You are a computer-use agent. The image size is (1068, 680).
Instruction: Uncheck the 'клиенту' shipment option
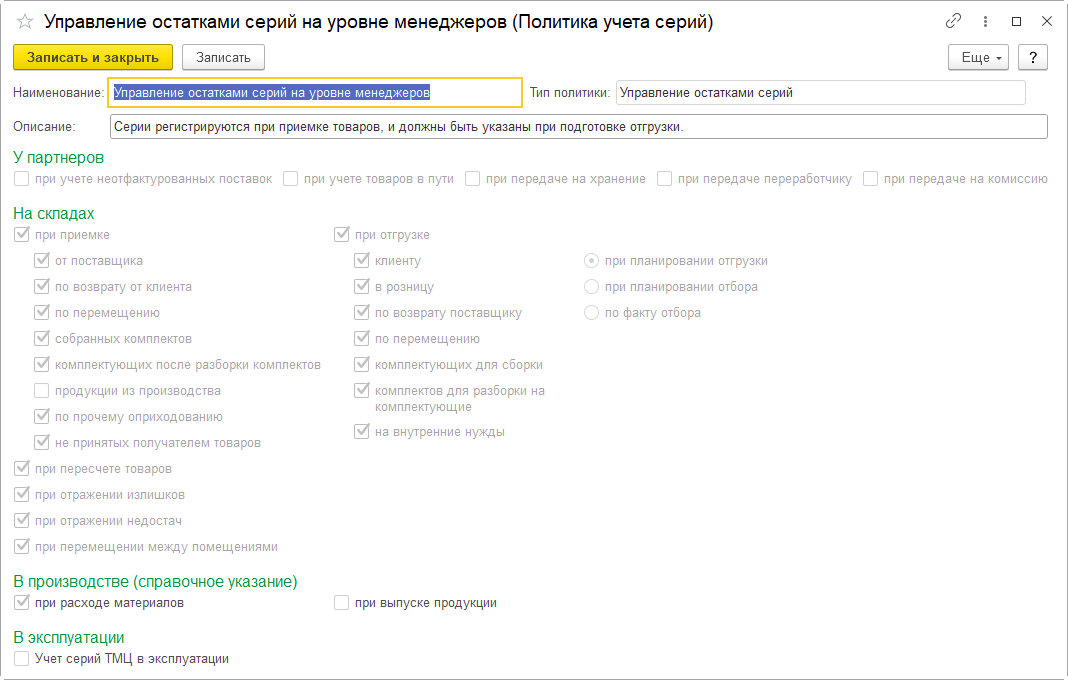(362, 260)
